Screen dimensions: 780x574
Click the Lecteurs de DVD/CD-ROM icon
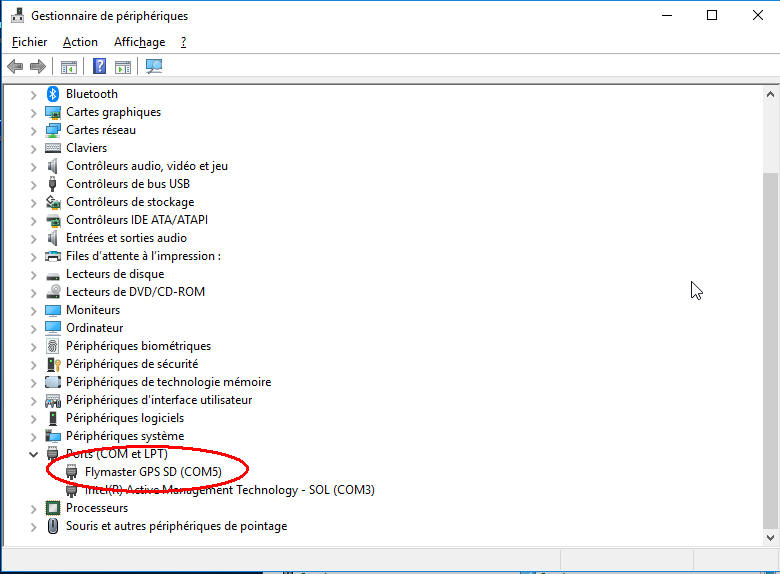[x=53, y=292]
